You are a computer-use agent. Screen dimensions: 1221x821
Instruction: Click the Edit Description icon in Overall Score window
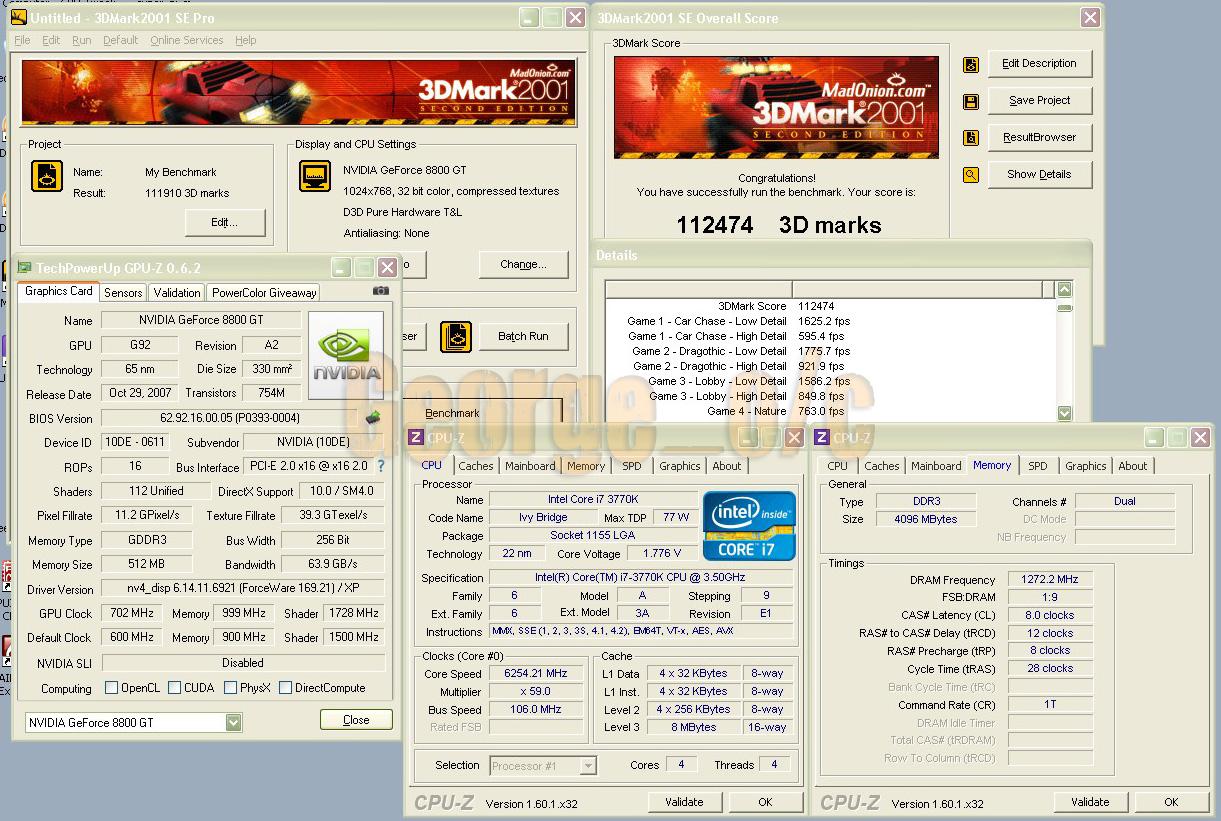click(970, 65)
